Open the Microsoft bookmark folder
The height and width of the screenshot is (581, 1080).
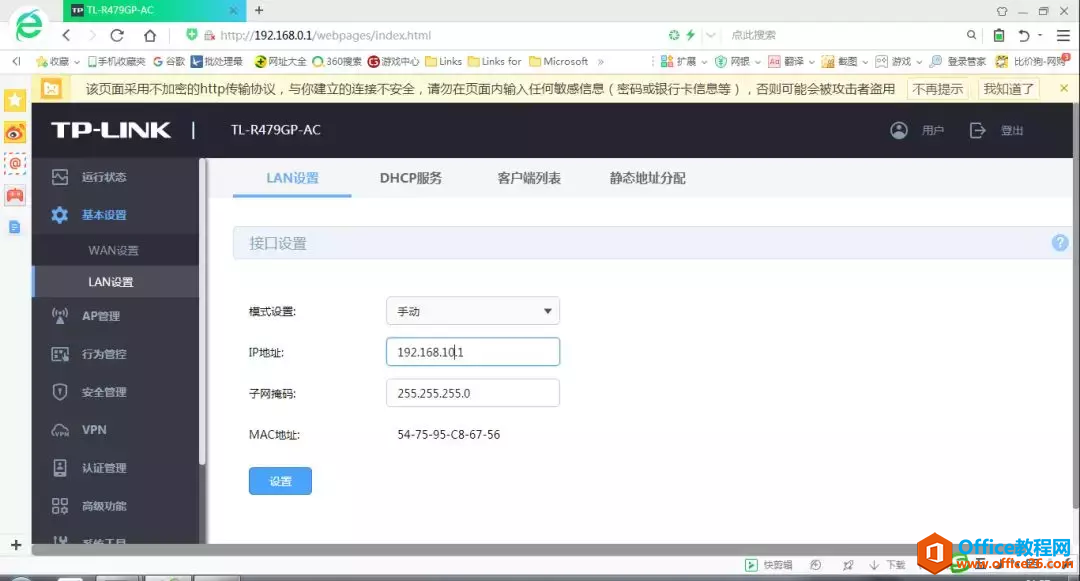coord(559,62)
